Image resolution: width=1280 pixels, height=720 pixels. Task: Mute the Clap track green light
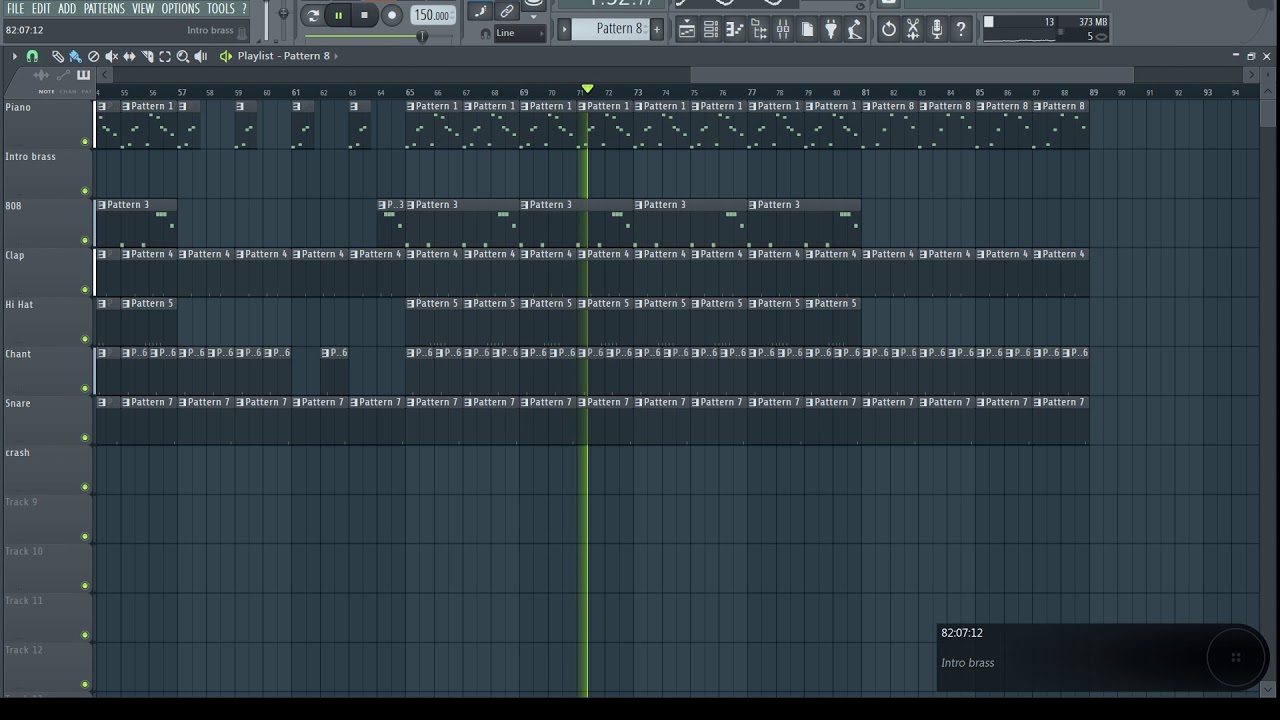click(85, 290)
